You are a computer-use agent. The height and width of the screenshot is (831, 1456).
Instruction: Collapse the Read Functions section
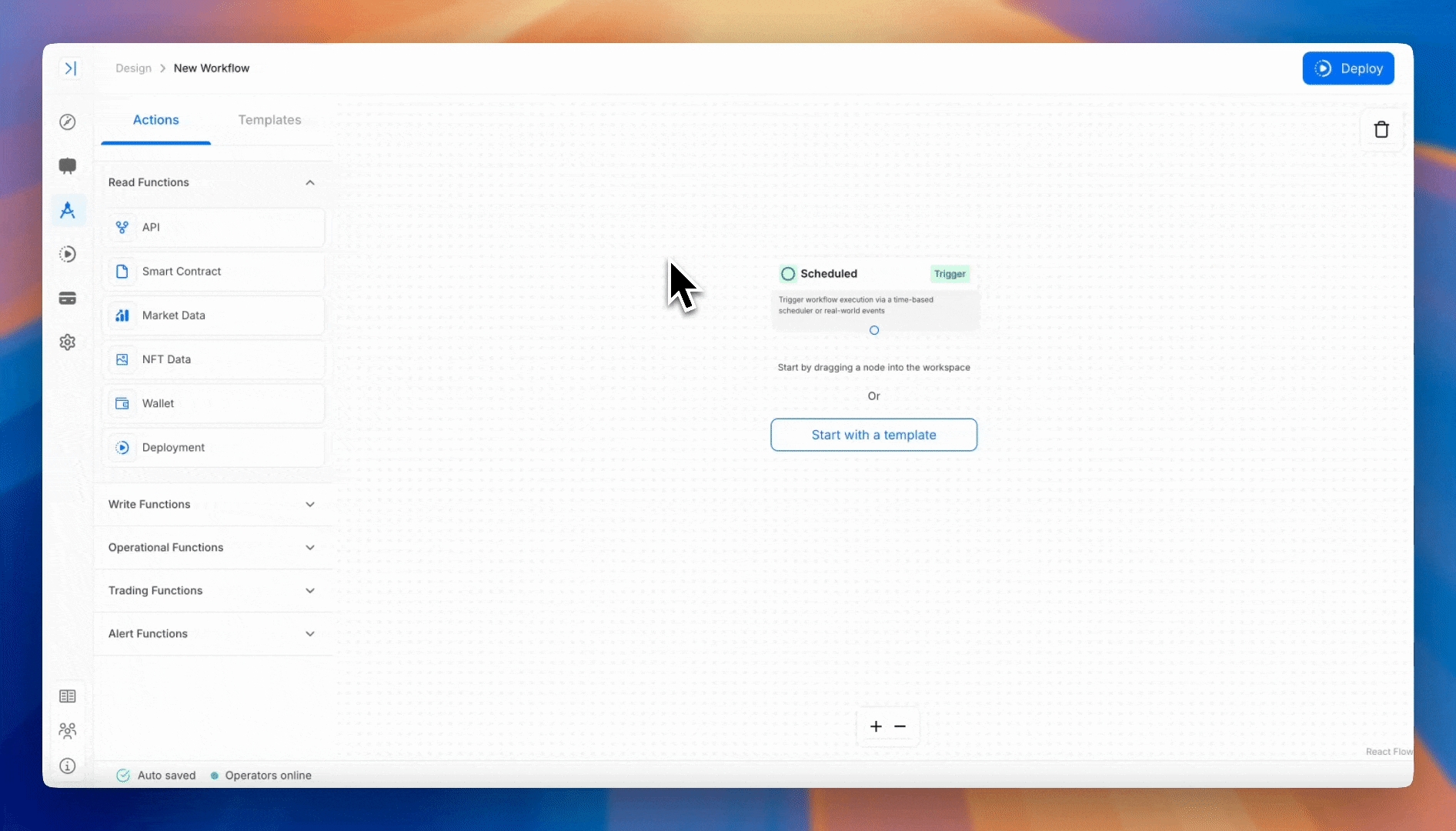tap(309, 183)
